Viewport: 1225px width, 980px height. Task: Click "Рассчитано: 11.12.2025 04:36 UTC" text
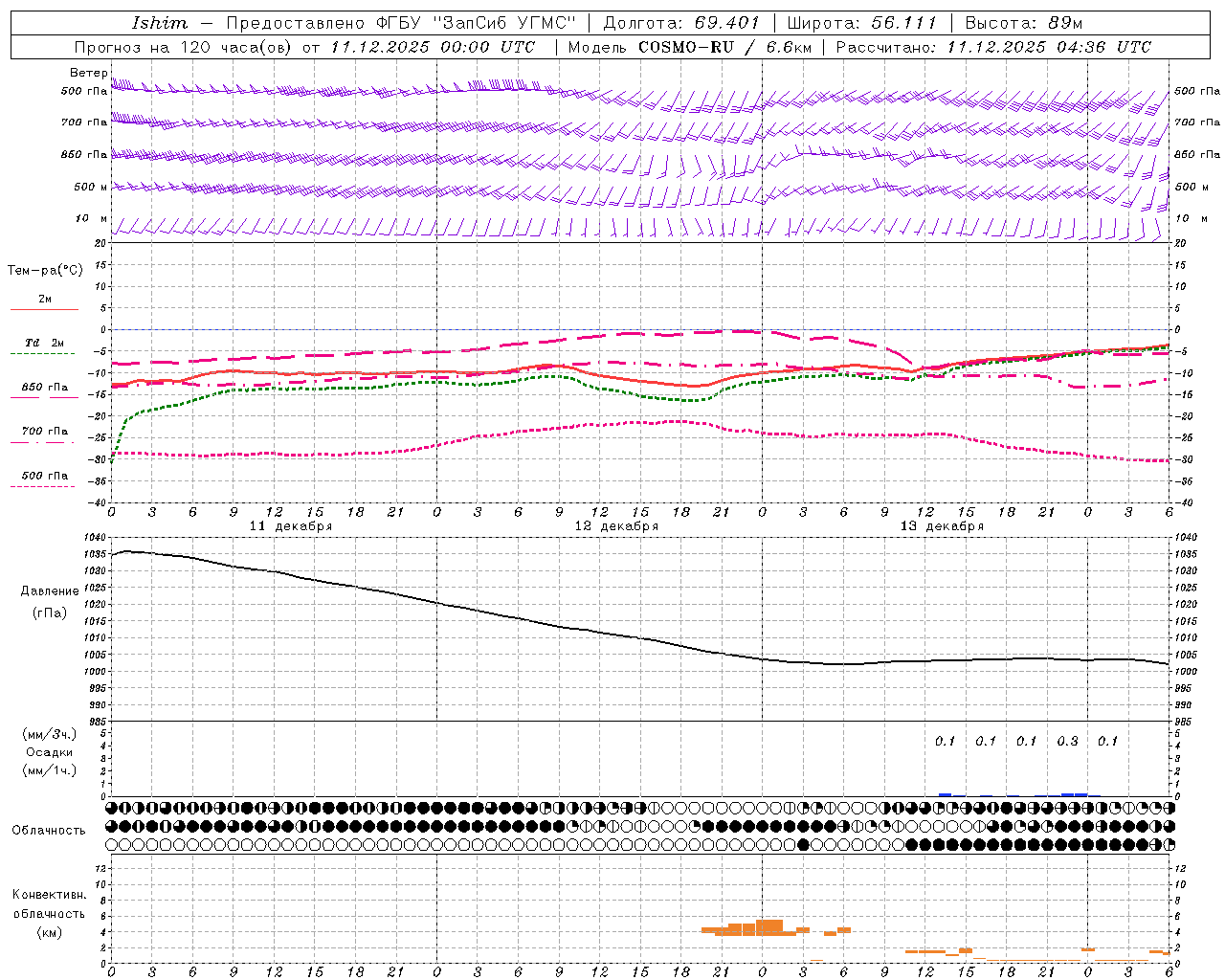coord(993,47)
